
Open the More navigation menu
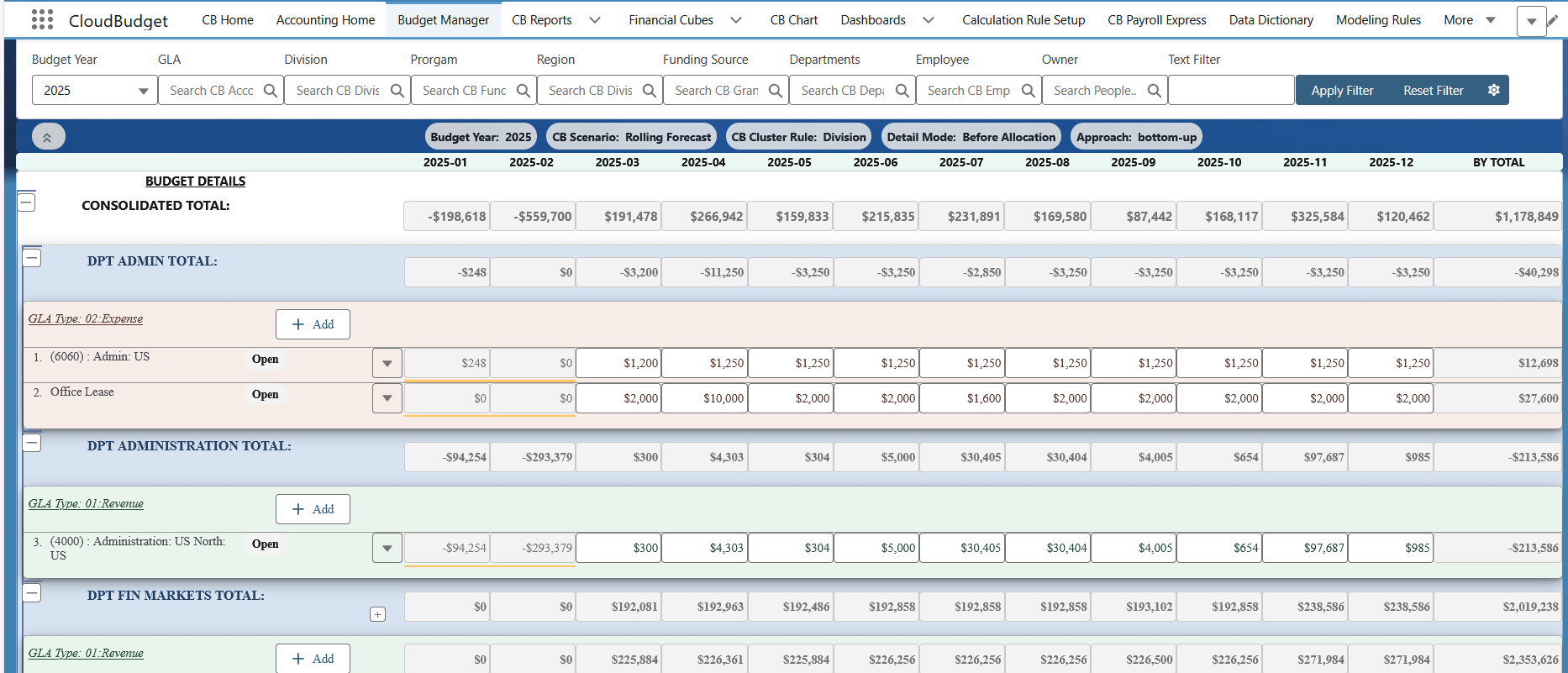point(1470,20)
